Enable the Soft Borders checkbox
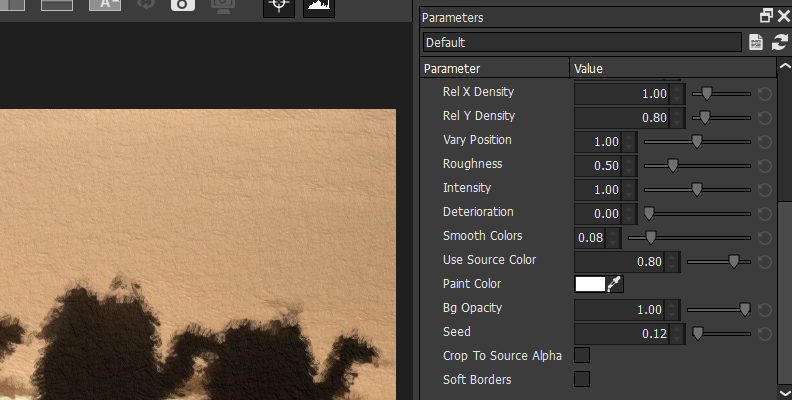The height and width of the screenshot is (400, 792). [x=582, y=379]
